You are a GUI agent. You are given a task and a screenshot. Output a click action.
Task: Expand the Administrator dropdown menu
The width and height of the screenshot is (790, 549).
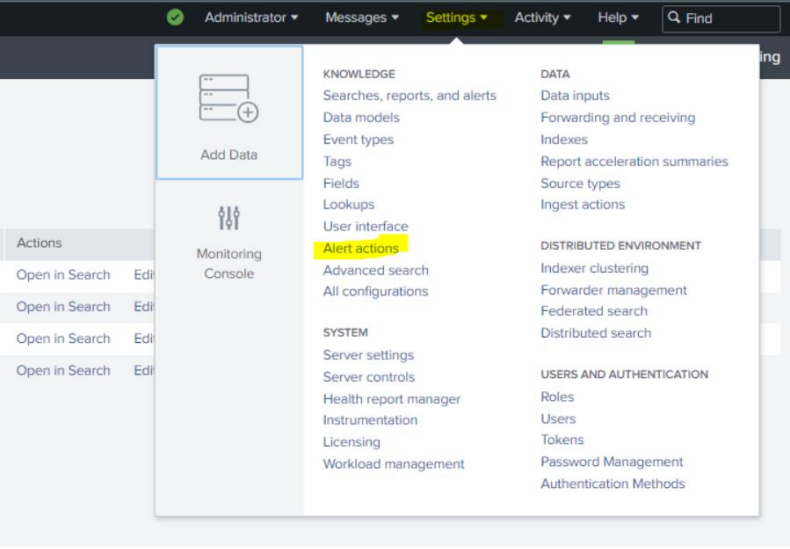(251, 17)
